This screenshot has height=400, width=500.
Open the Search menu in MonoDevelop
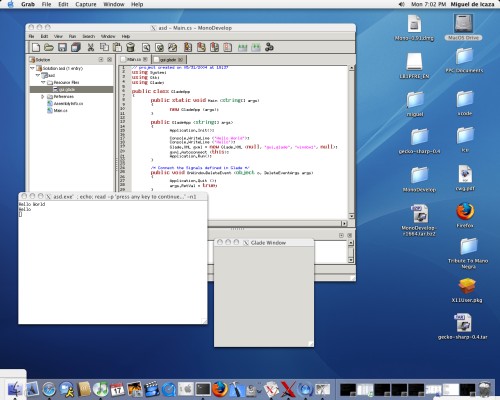pos(89,36)
